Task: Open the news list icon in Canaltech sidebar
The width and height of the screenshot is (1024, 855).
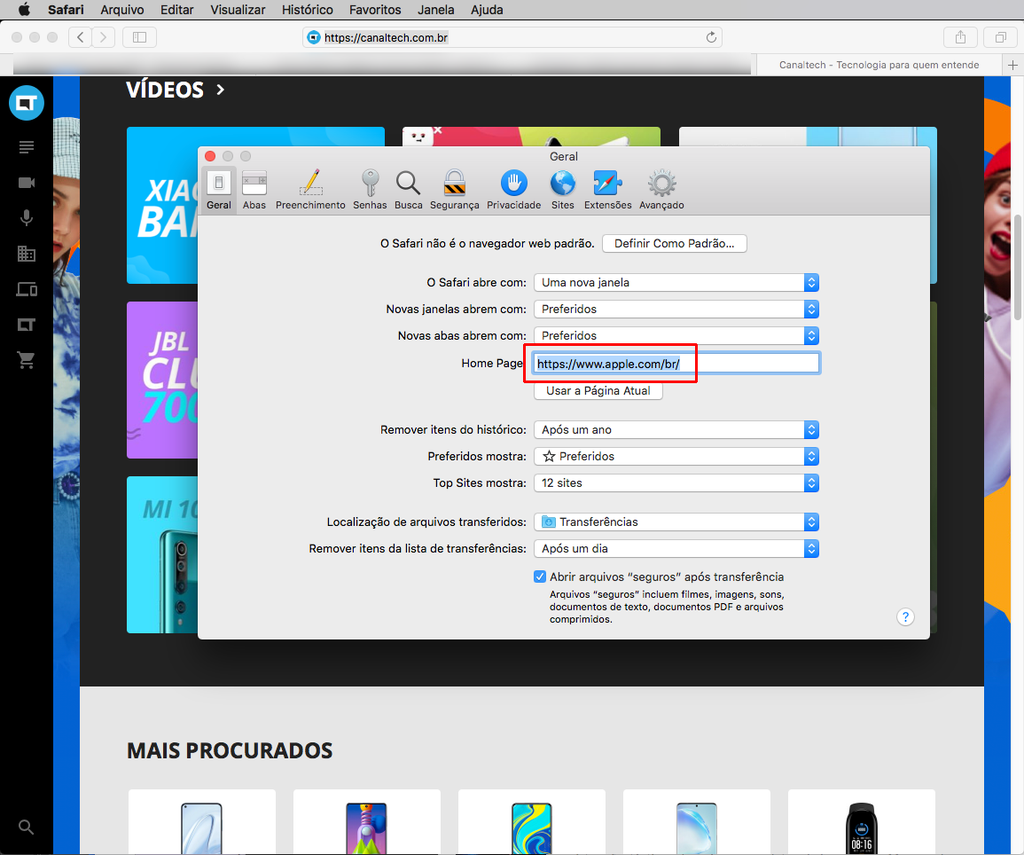Action: click(x=26, y=147)
